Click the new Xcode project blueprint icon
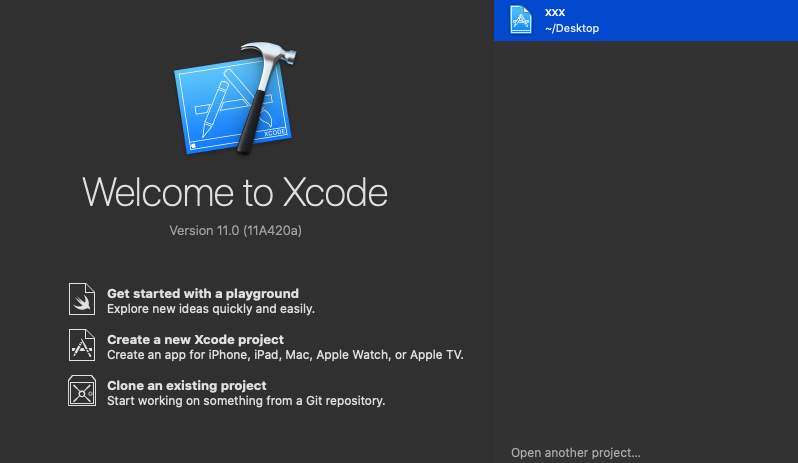Image resolution: width=798 pixels, height=463 pixels. pyautogui.click(x=82, y=345)
